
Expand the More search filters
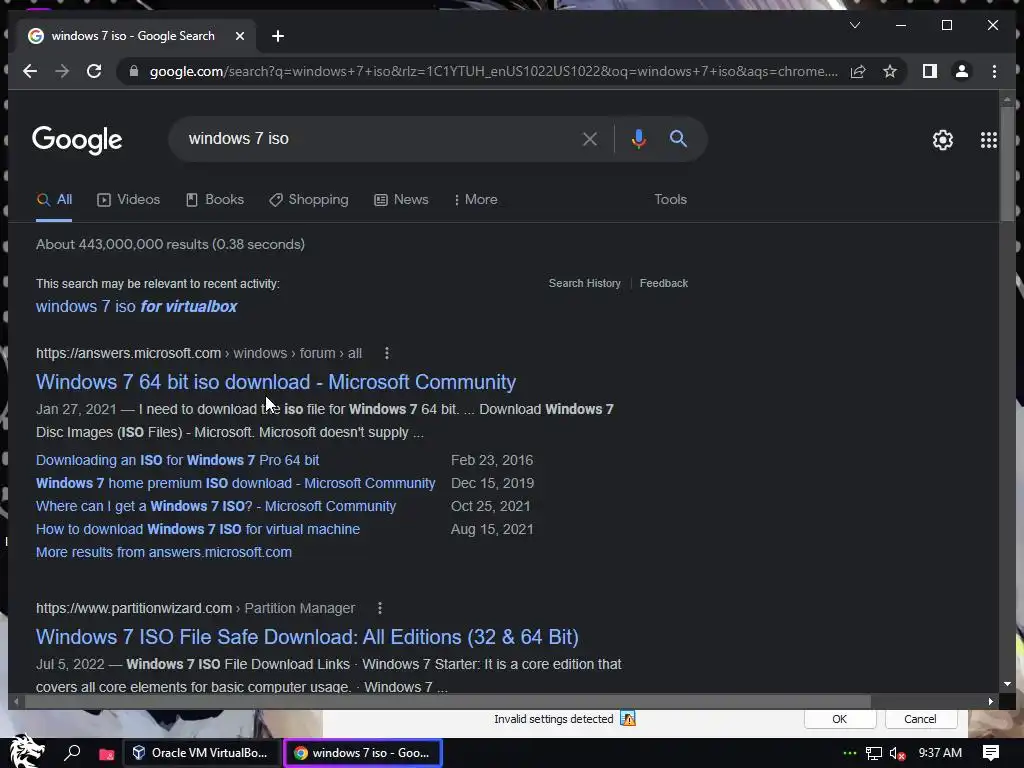pyautogui.click(x=475, y=199)
